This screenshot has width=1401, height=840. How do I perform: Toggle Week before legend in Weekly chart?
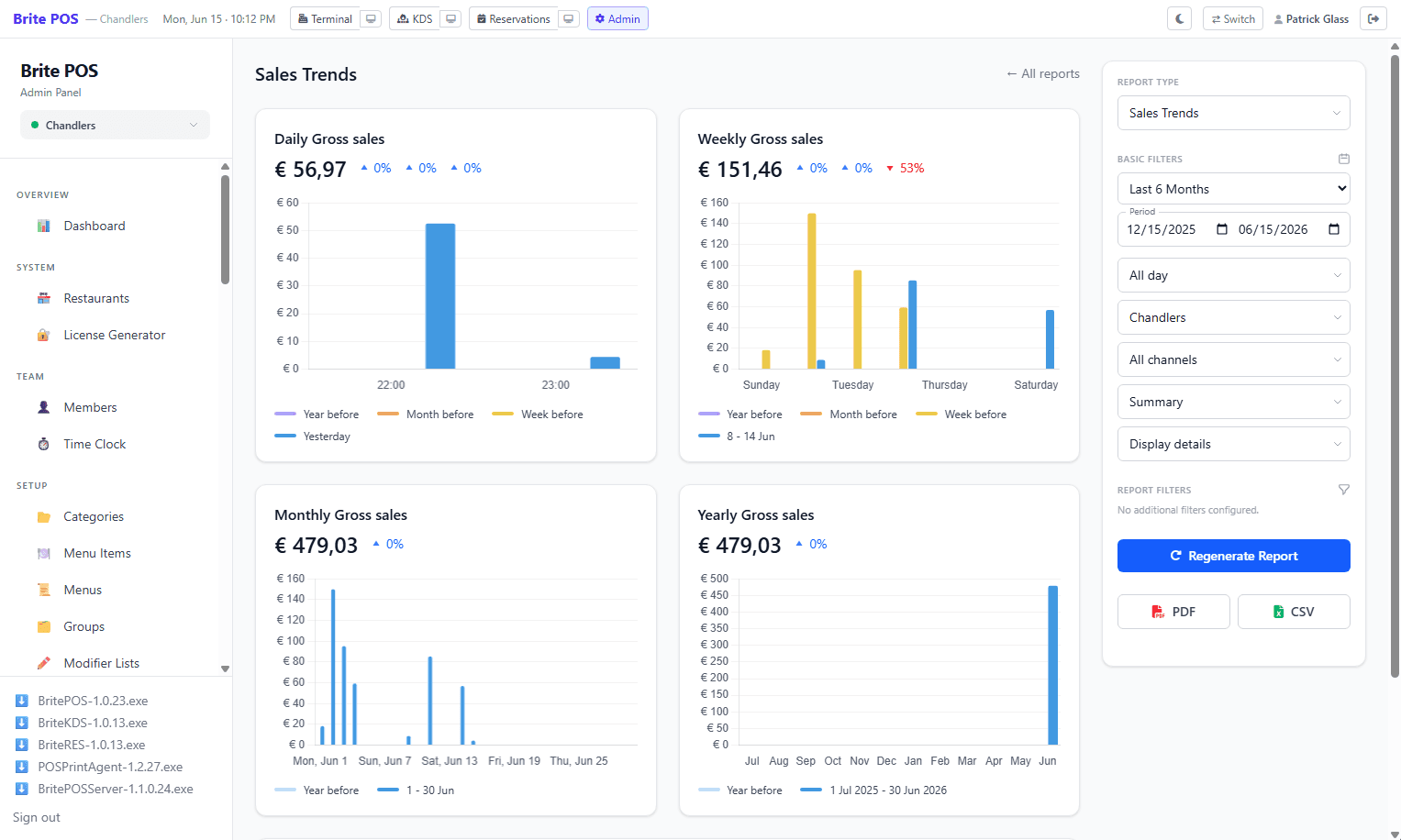(962, 414)
